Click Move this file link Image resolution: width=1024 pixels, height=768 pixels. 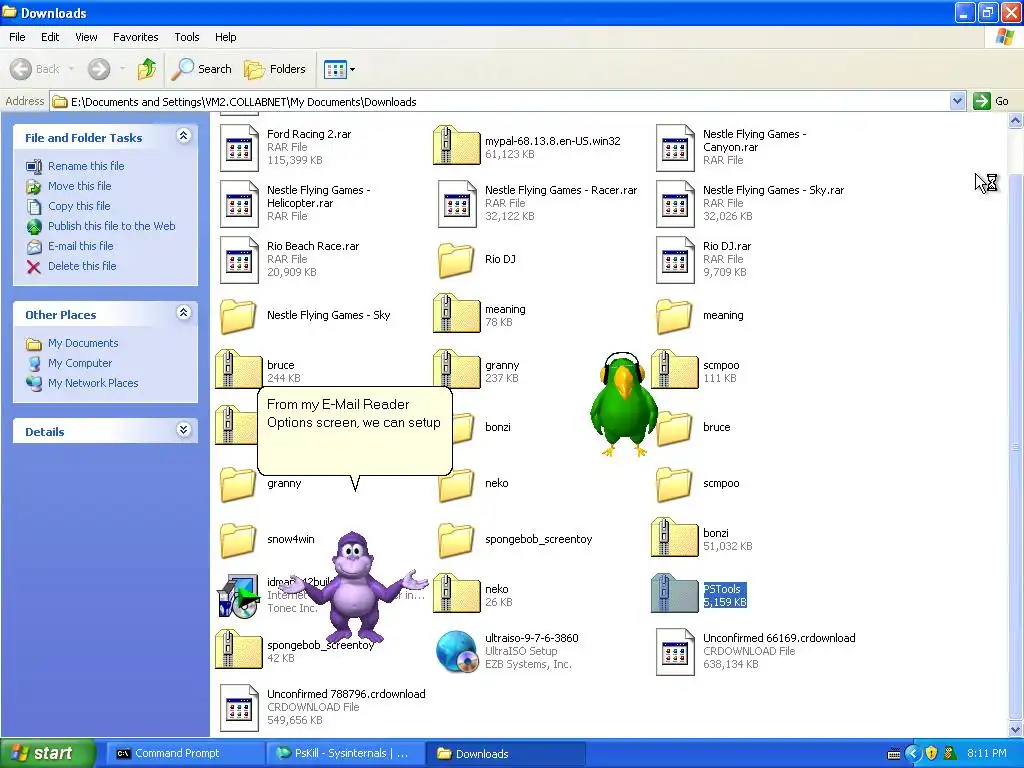click(x=80, y=186)
